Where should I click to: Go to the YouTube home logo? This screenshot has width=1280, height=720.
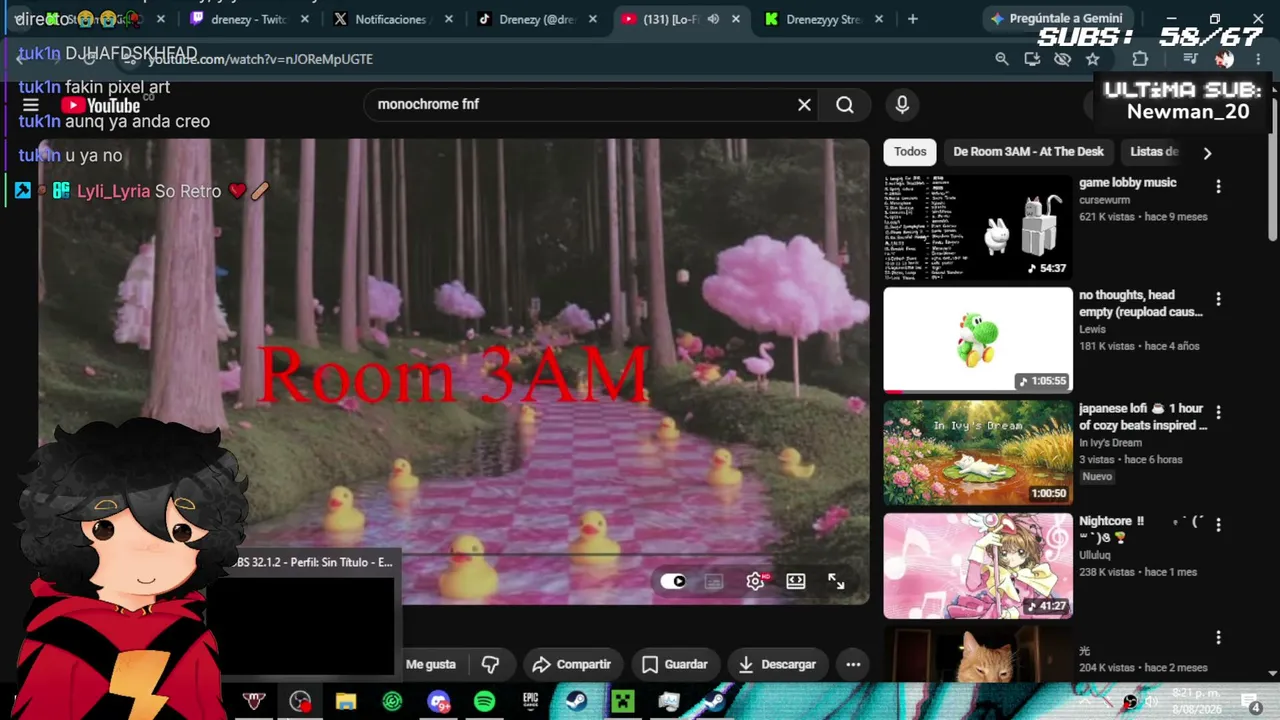(x=100, y=105)
